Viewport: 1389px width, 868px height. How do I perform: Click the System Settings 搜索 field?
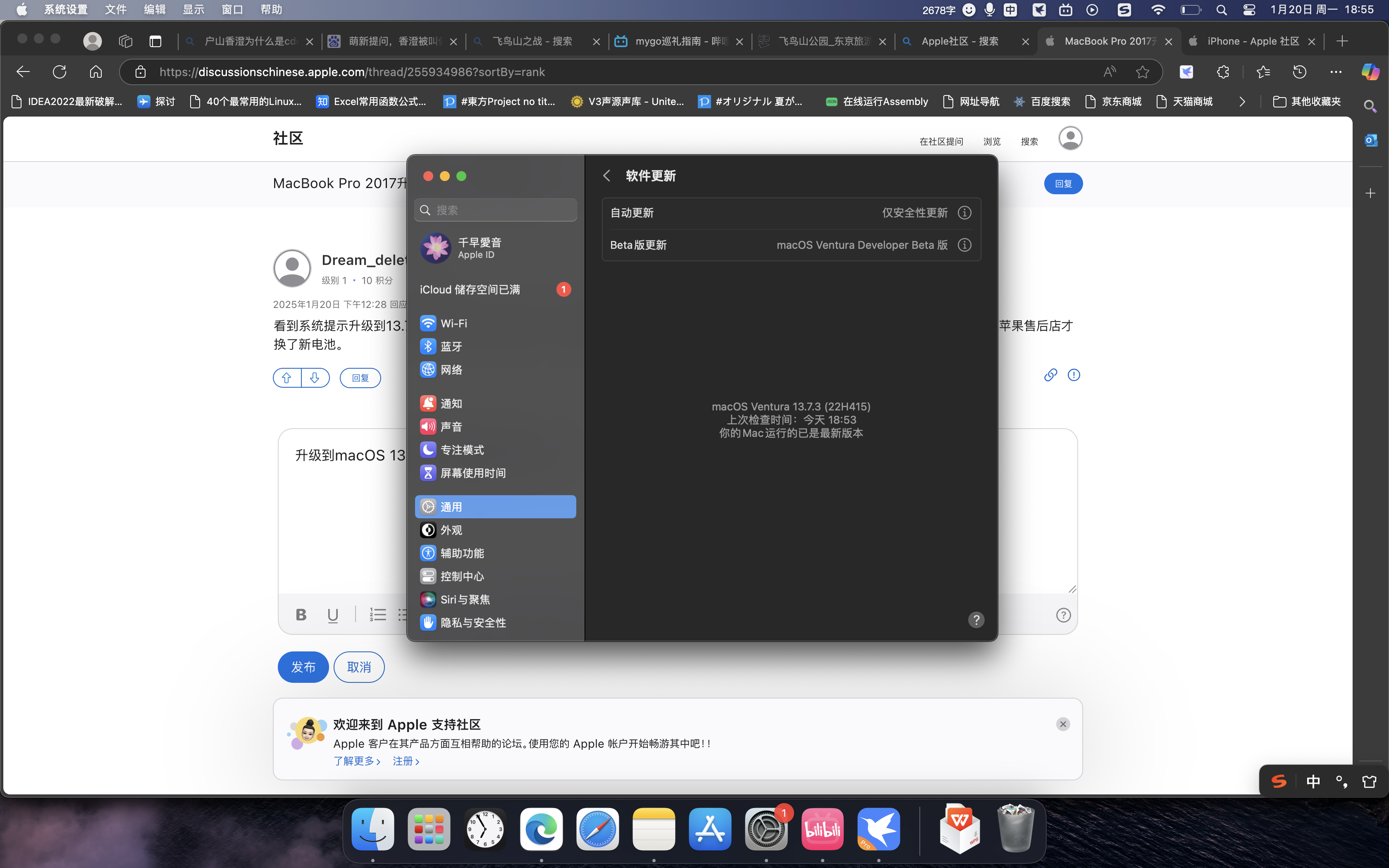point(496,210)
